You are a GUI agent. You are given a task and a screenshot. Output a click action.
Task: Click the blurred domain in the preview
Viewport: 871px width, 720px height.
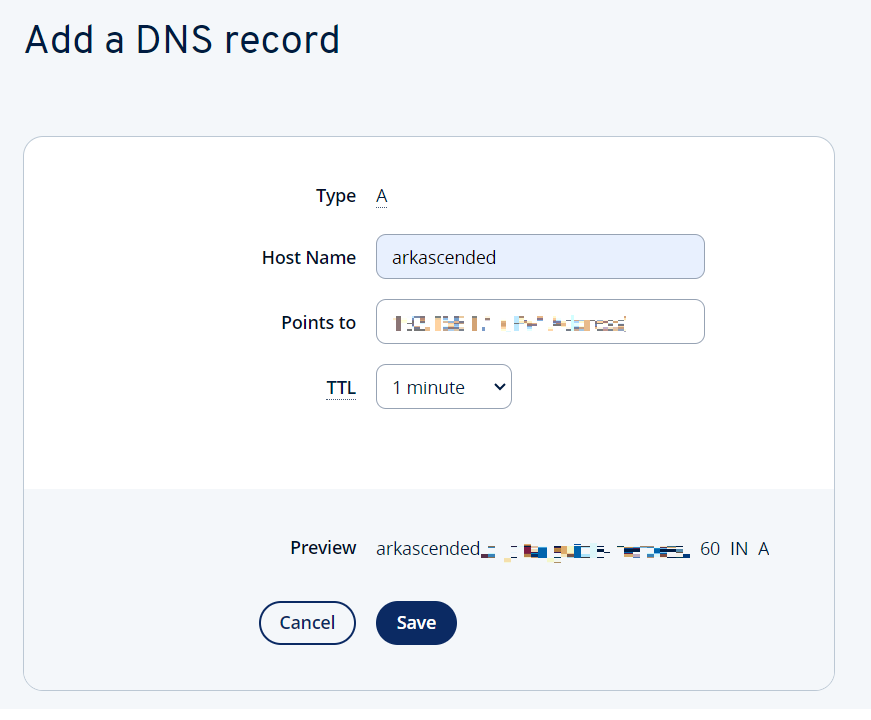[x=585, y=551]
